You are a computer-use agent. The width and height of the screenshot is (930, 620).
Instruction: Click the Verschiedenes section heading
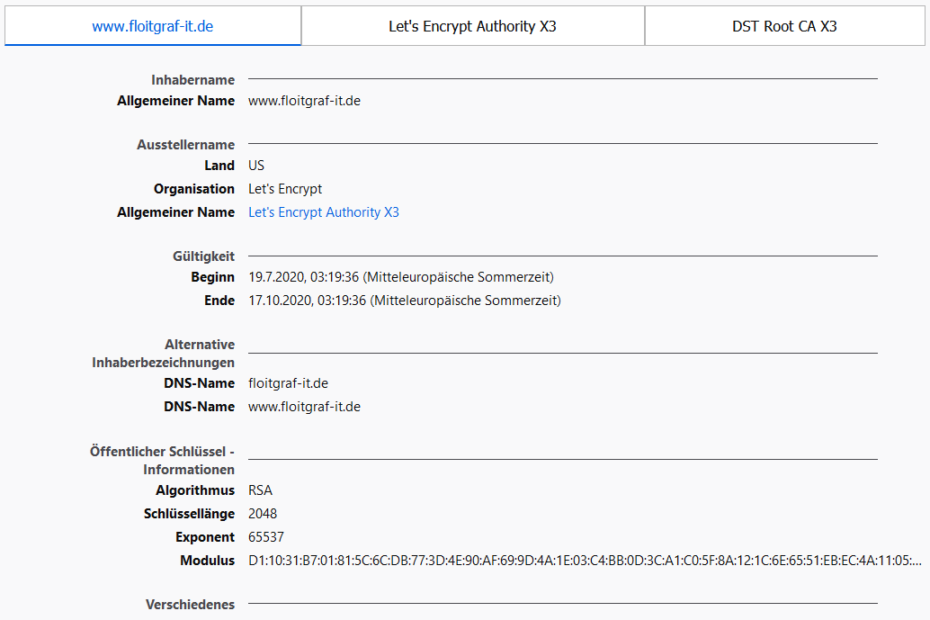click(x=190, y=605)
